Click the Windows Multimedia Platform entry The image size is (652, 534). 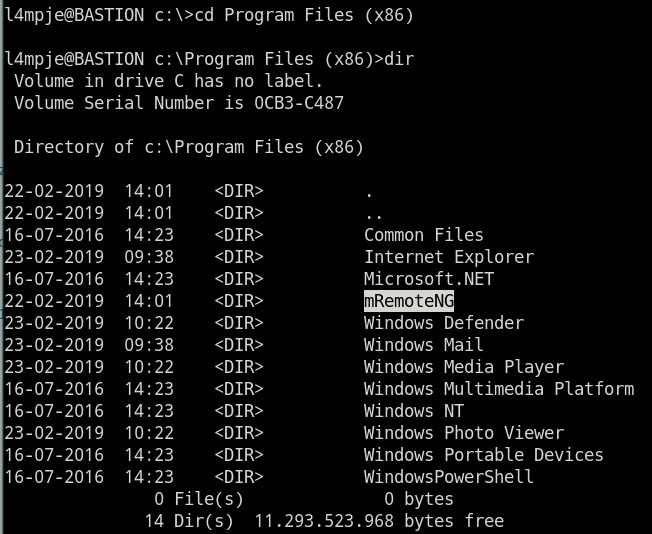tap(498, 389)
